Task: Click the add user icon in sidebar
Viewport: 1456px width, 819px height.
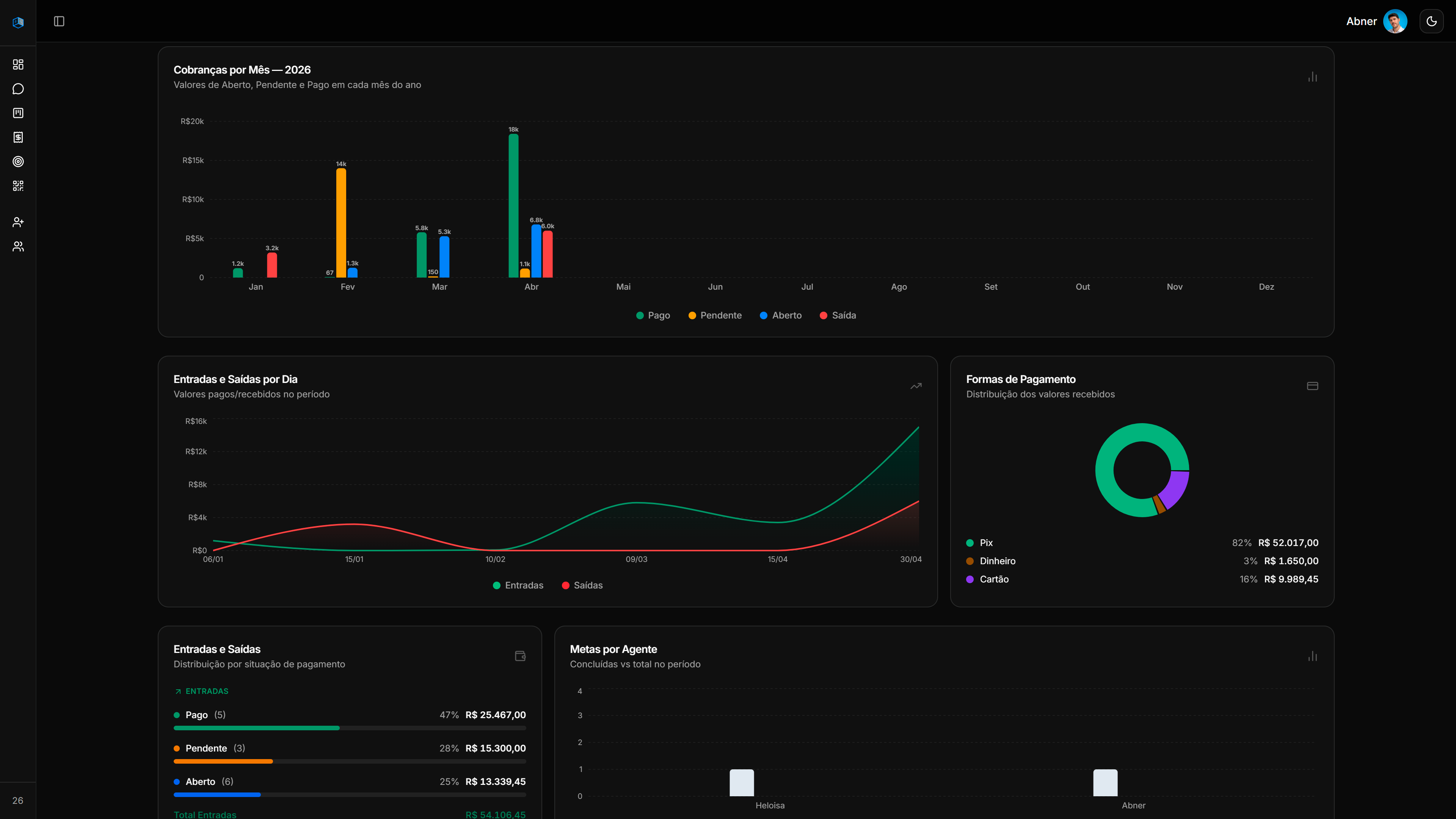Action: pyautogui.click(x=18, y=222)
